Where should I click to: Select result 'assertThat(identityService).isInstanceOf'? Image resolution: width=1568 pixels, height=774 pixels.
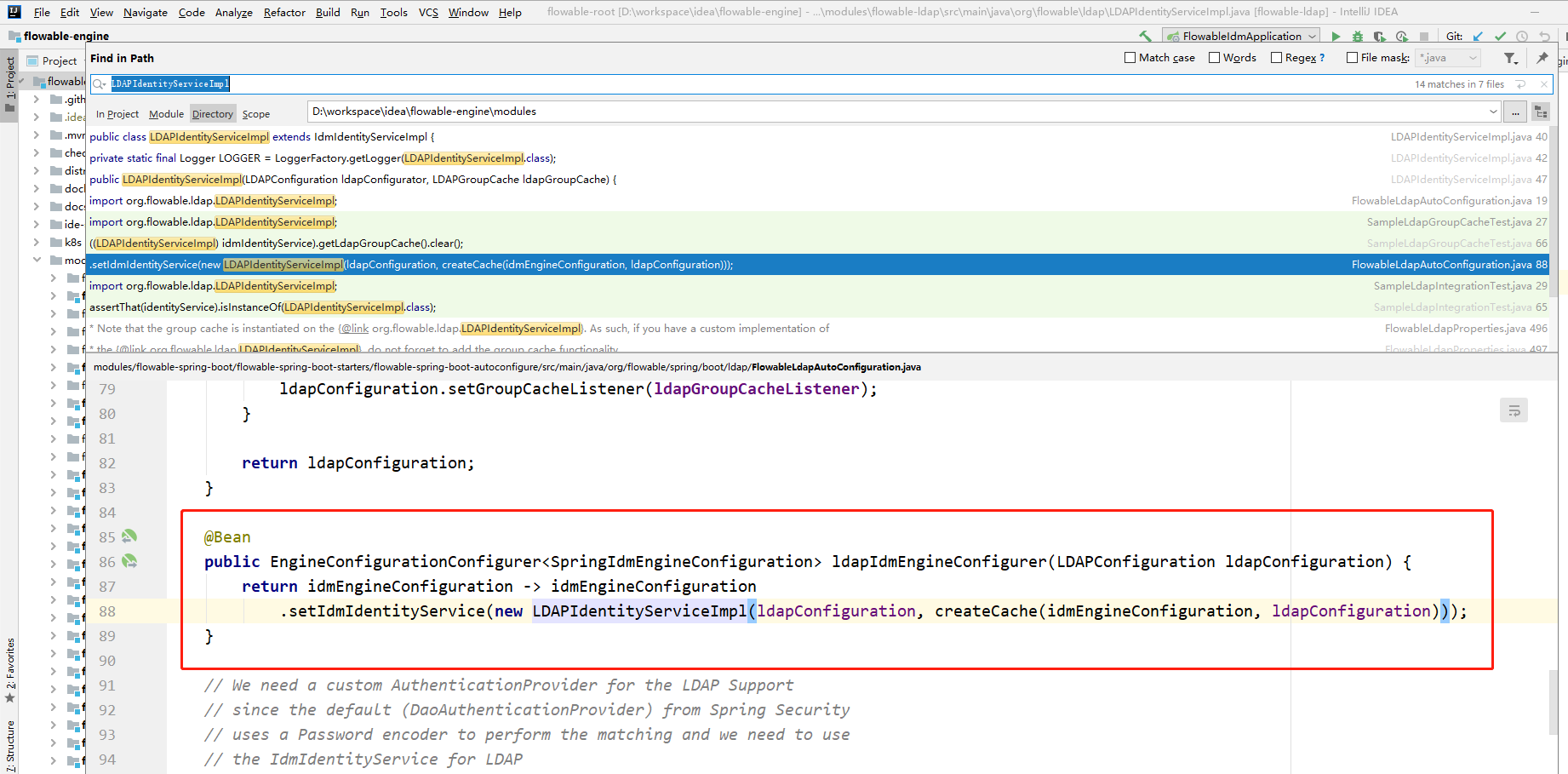click(x=817, y=307)
